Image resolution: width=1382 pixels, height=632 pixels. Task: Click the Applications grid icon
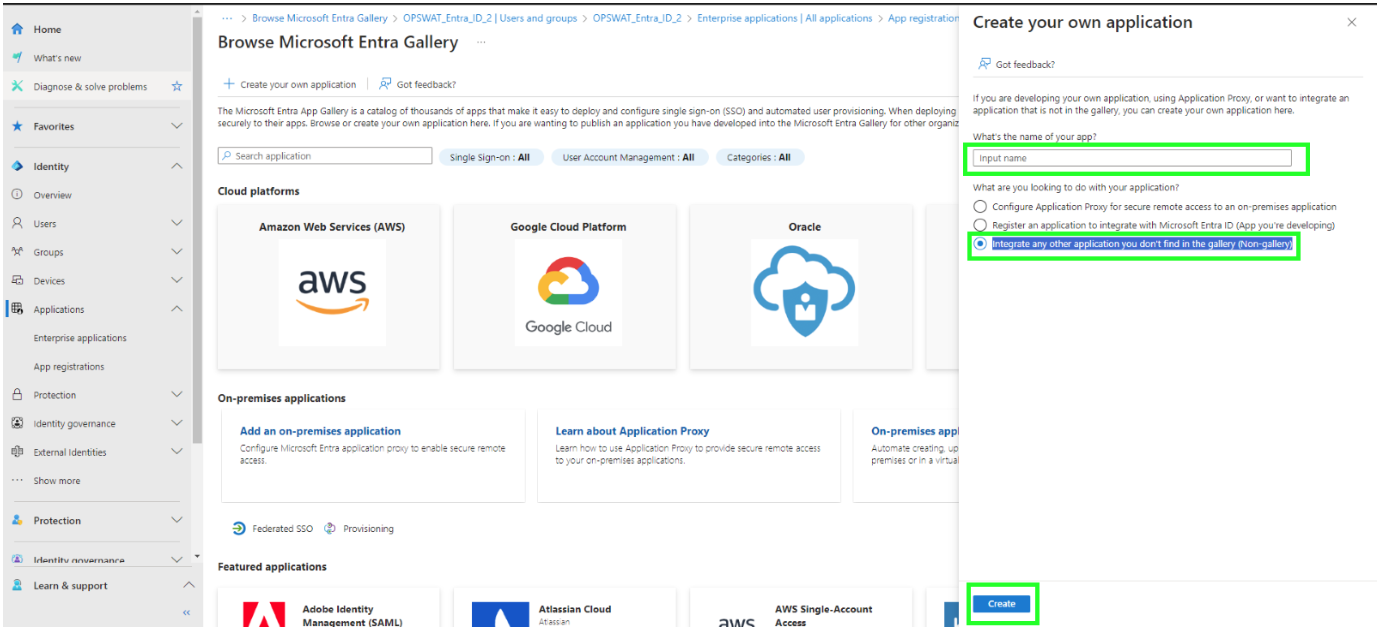click(17, 309)
